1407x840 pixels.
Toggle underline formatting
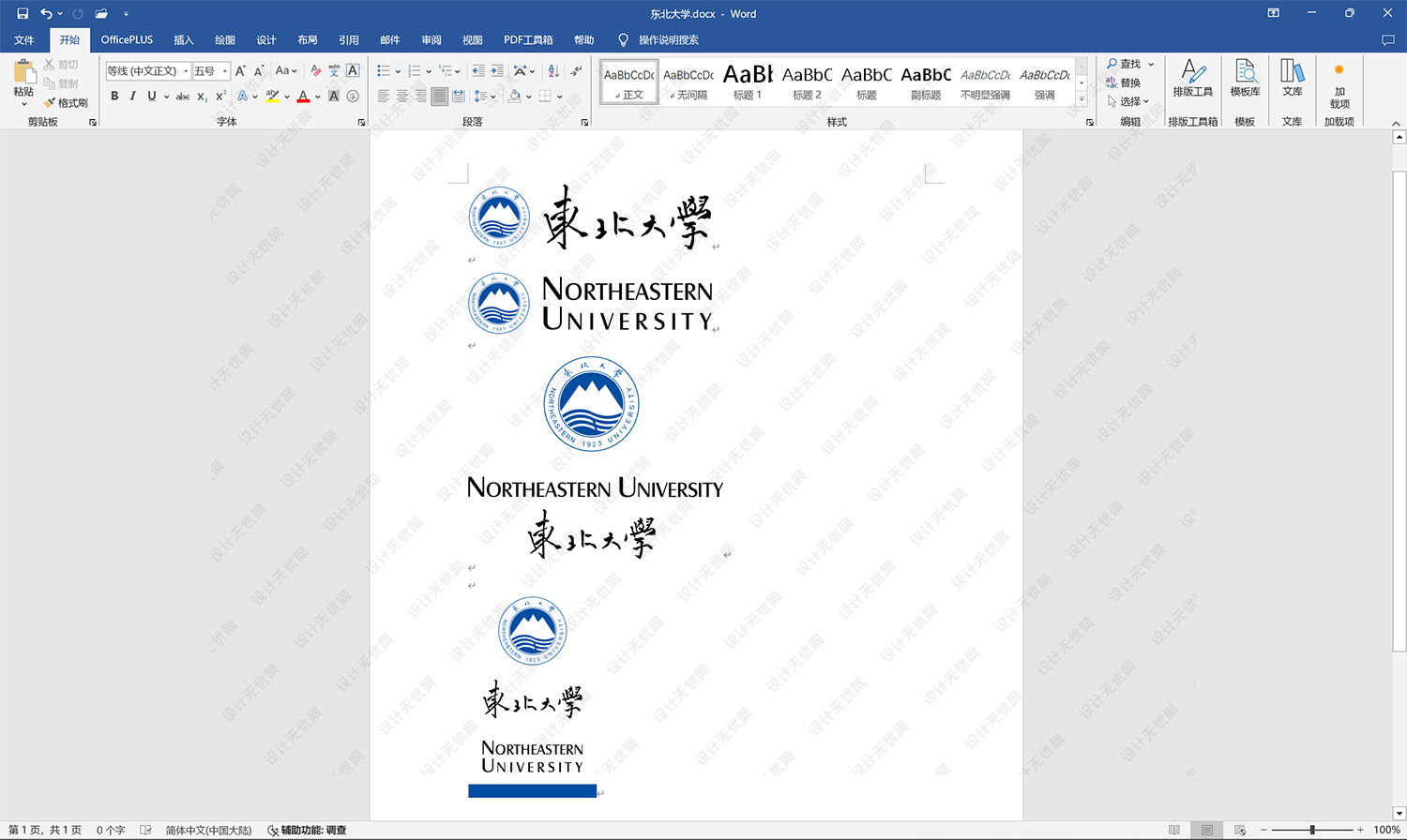coord(151,96)
